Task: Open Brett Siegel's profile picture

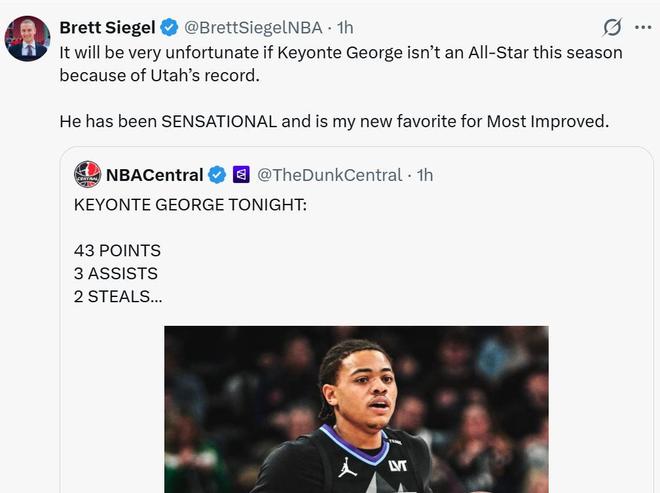Action: point(27,39)
